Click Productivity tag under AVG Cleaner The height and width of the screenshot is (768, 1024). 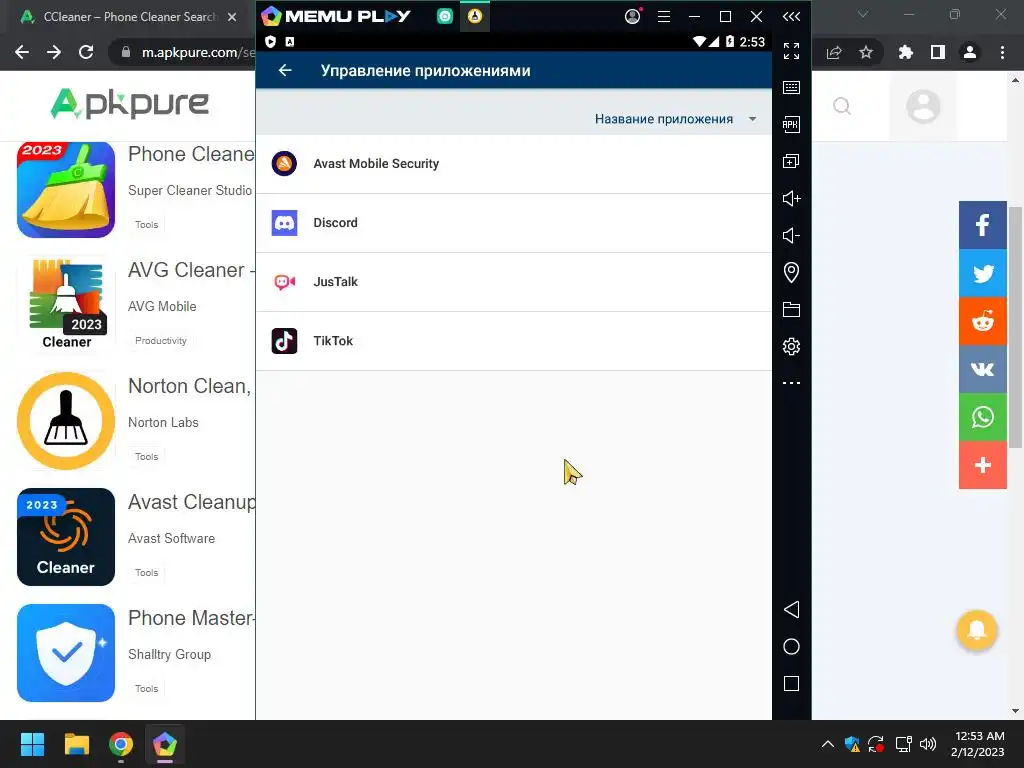point(161,341)
